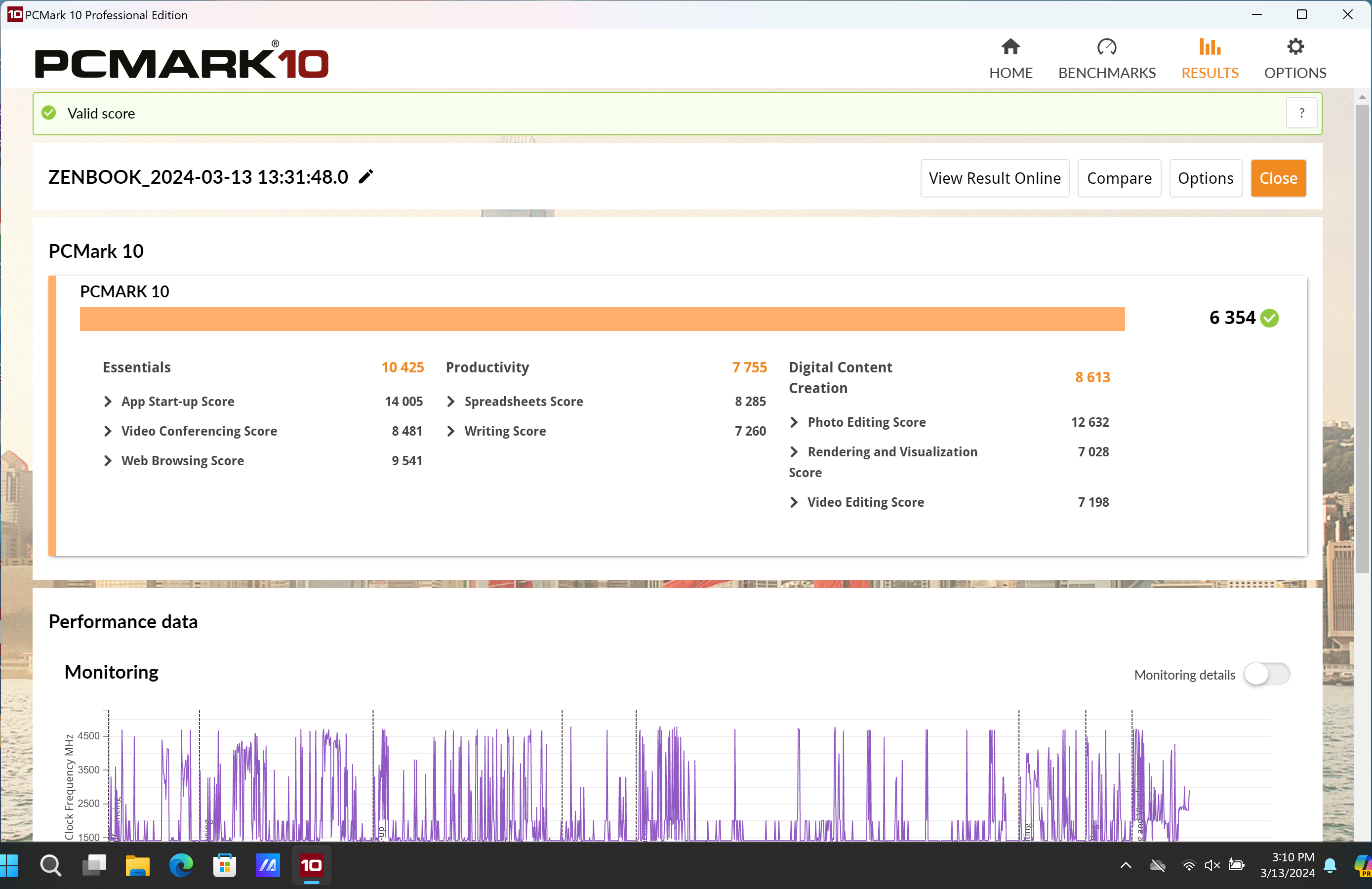1372x889 pixels.
Task: Switch to the BENCHMARKS tab
Action: 1107,59
